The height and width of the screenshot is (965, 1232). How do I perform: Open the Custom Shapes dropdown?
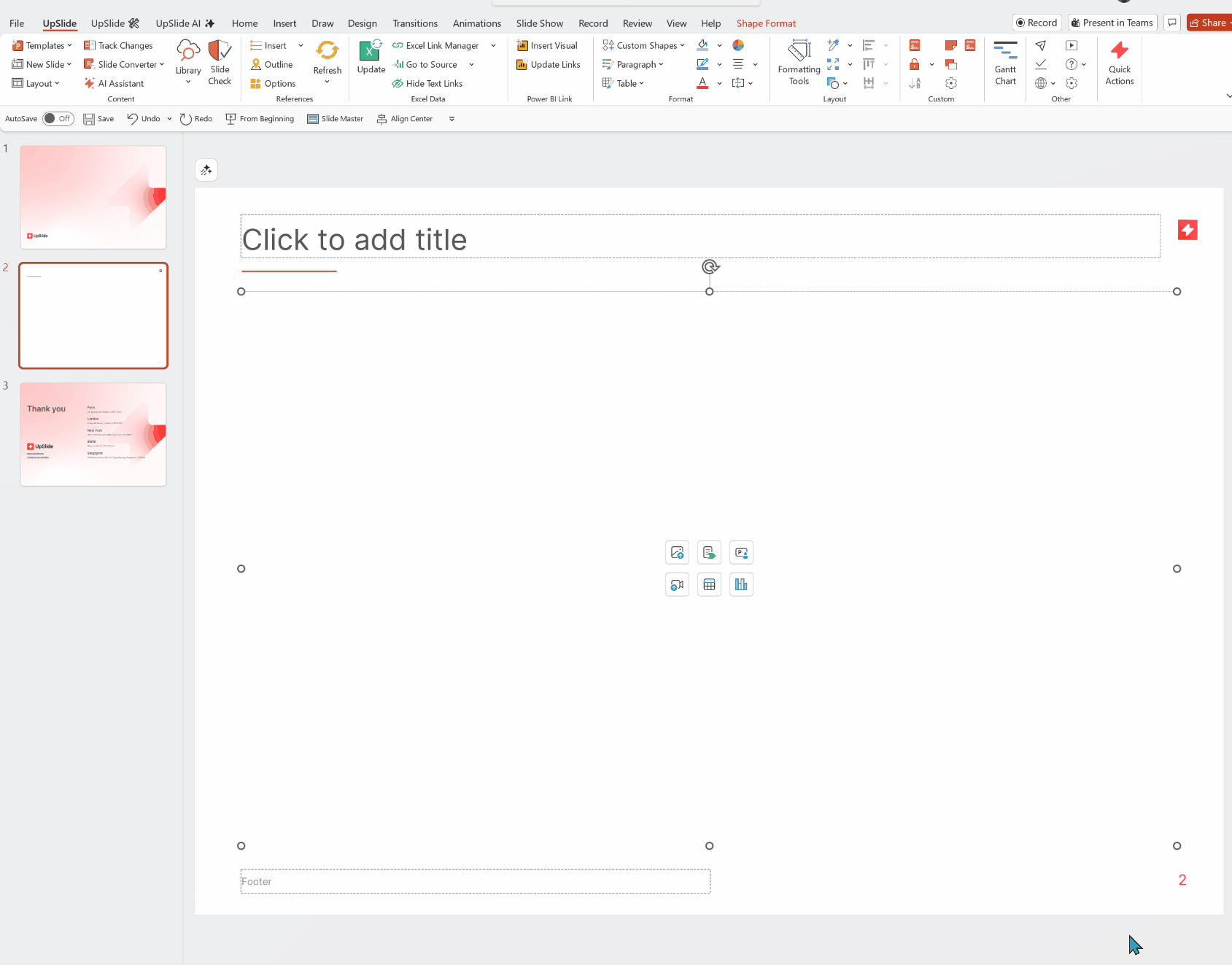(x=644, y=45)
